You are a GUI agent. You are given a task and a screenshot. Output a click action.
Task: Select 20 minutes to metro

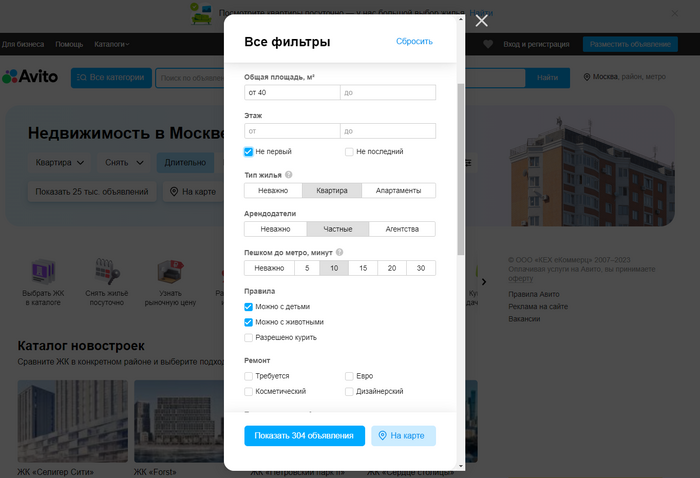coord(392,268)
